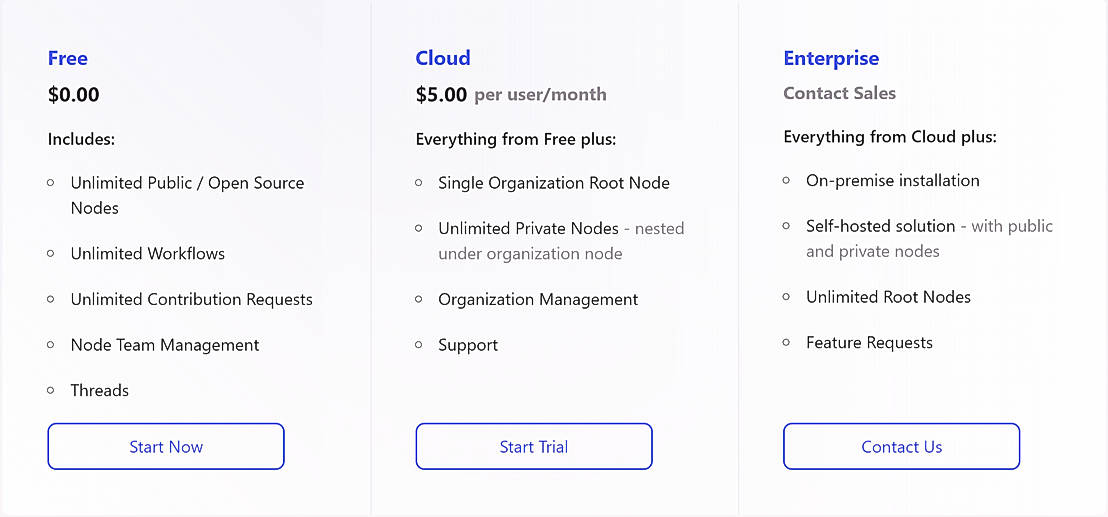Select the Free plan heading
Screen dimensions: 1108x517
[68, 58]
